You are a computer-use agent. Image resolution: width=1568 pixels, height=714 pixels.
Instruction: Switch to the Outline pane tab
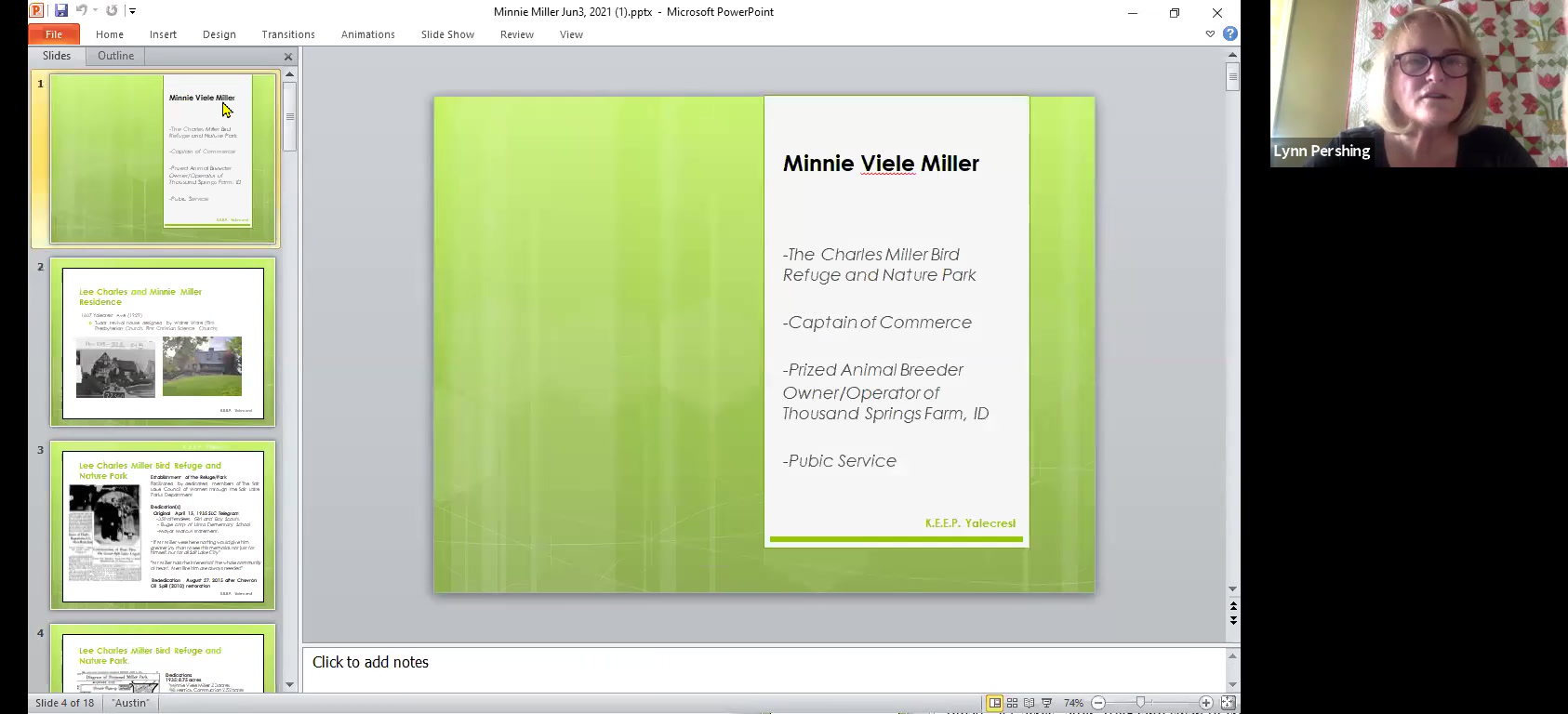115,56
